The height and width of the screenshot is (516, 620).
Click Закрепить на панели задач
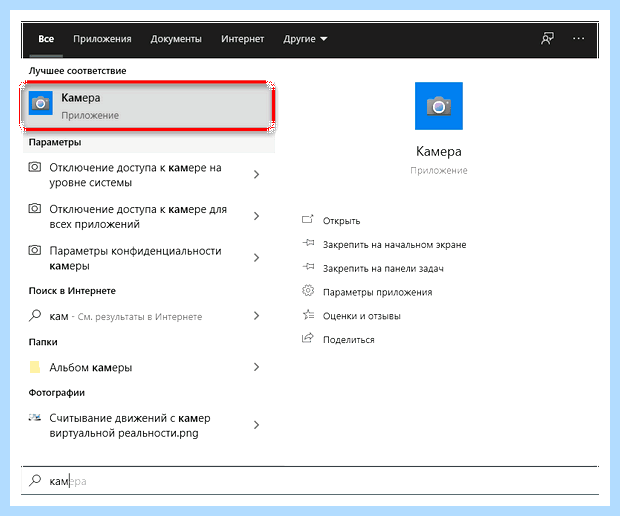pyautogui.click(x=383, y=268)
